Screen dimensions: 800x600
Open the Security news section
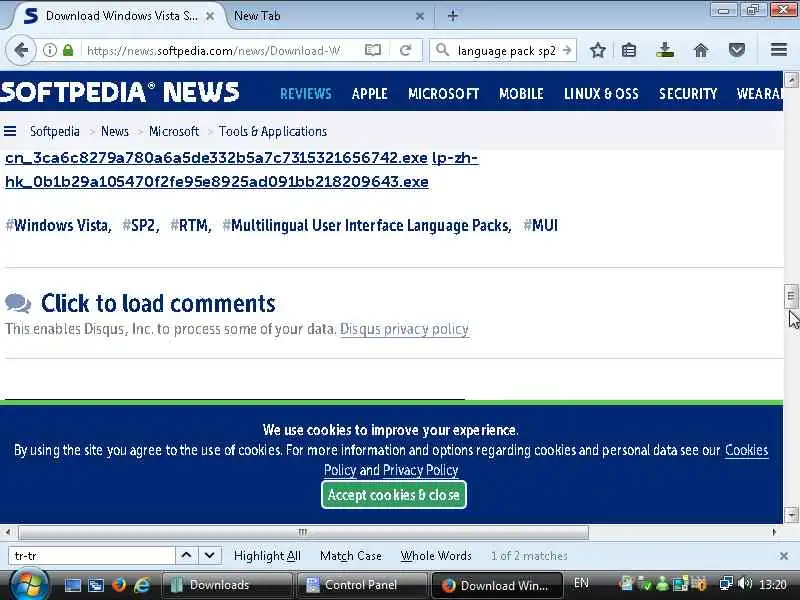(x=688, y=94)
